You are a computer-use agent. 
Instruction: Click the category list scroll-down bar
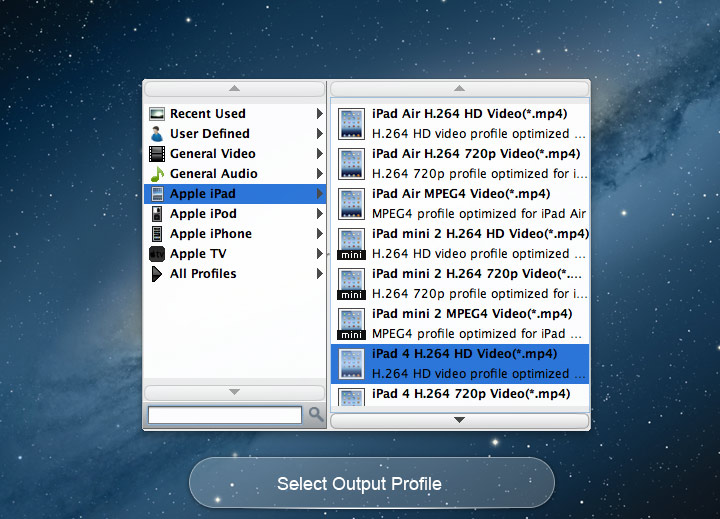click(235, 392)
